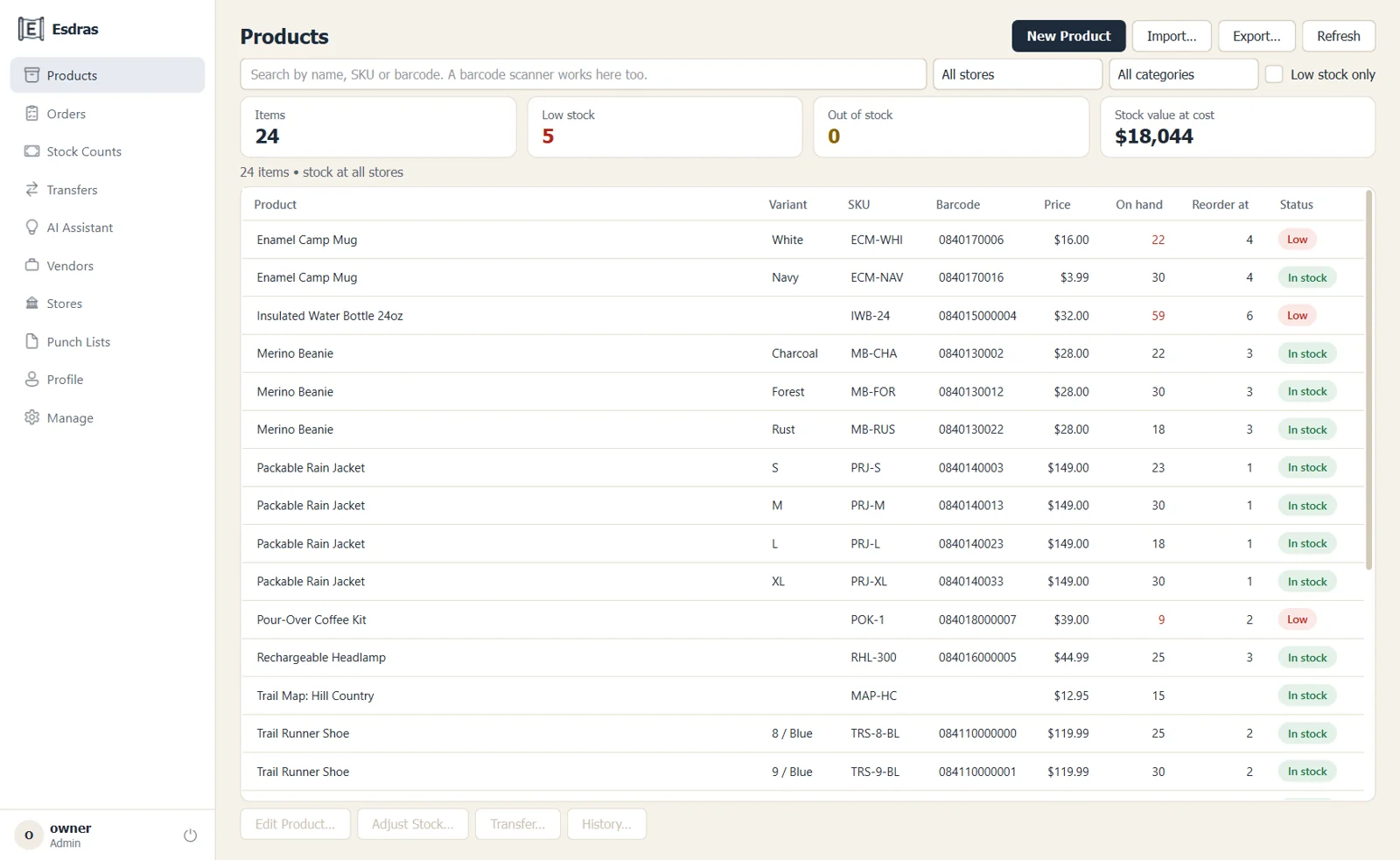The image size is (1400, 860).
Task: Click the Out of stock summary card
Action: pos(951,127)
